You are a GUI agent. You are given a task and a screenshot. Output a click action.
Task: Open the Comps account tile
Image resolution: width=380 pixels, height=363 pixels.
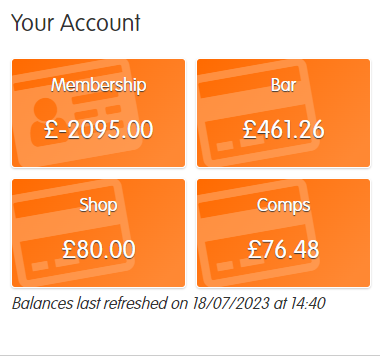click(x=283, y=233)
